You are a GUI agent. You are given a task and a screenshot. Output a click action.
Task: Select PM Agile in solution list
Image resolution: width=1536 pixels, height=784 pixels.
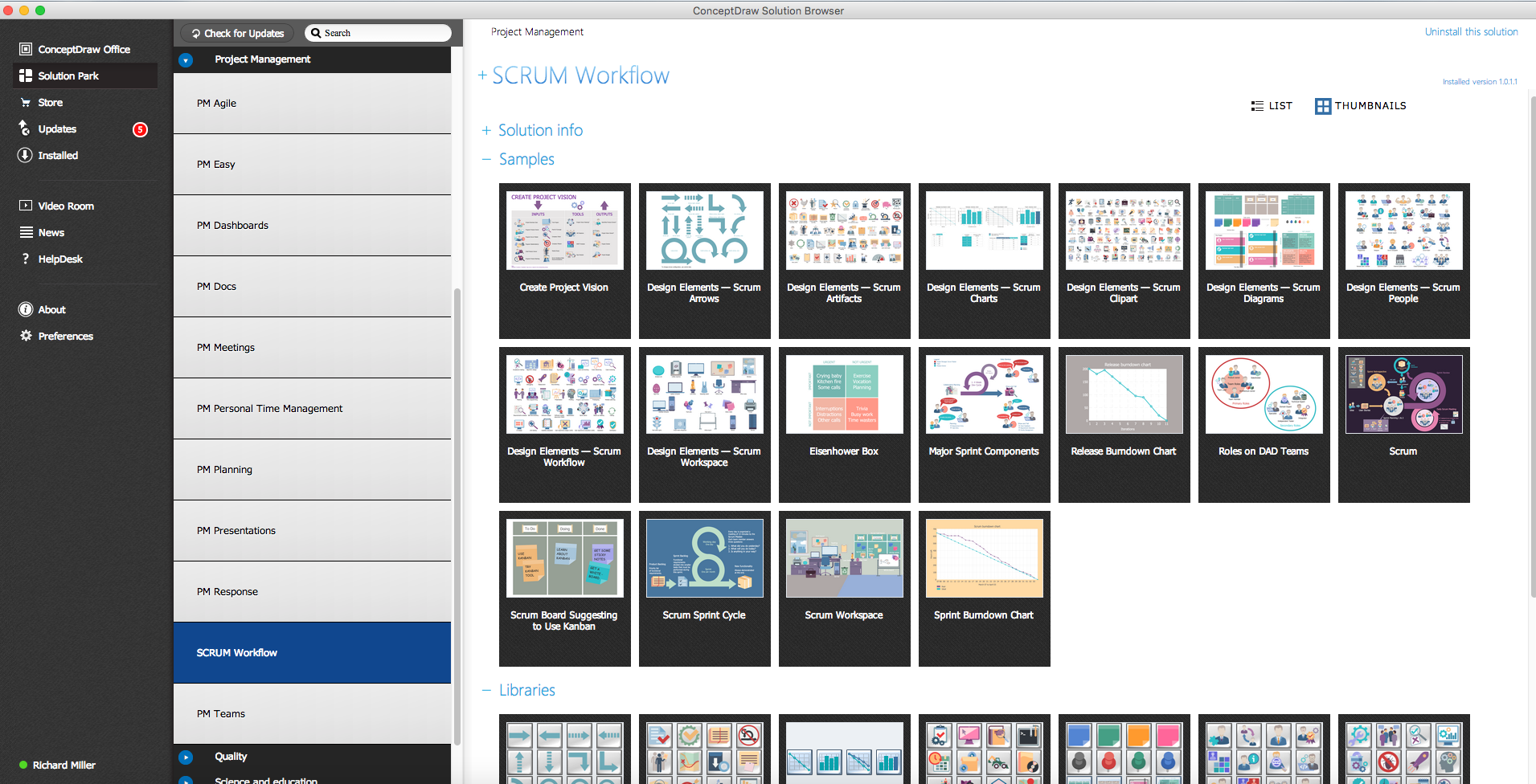tap(312, 103)
